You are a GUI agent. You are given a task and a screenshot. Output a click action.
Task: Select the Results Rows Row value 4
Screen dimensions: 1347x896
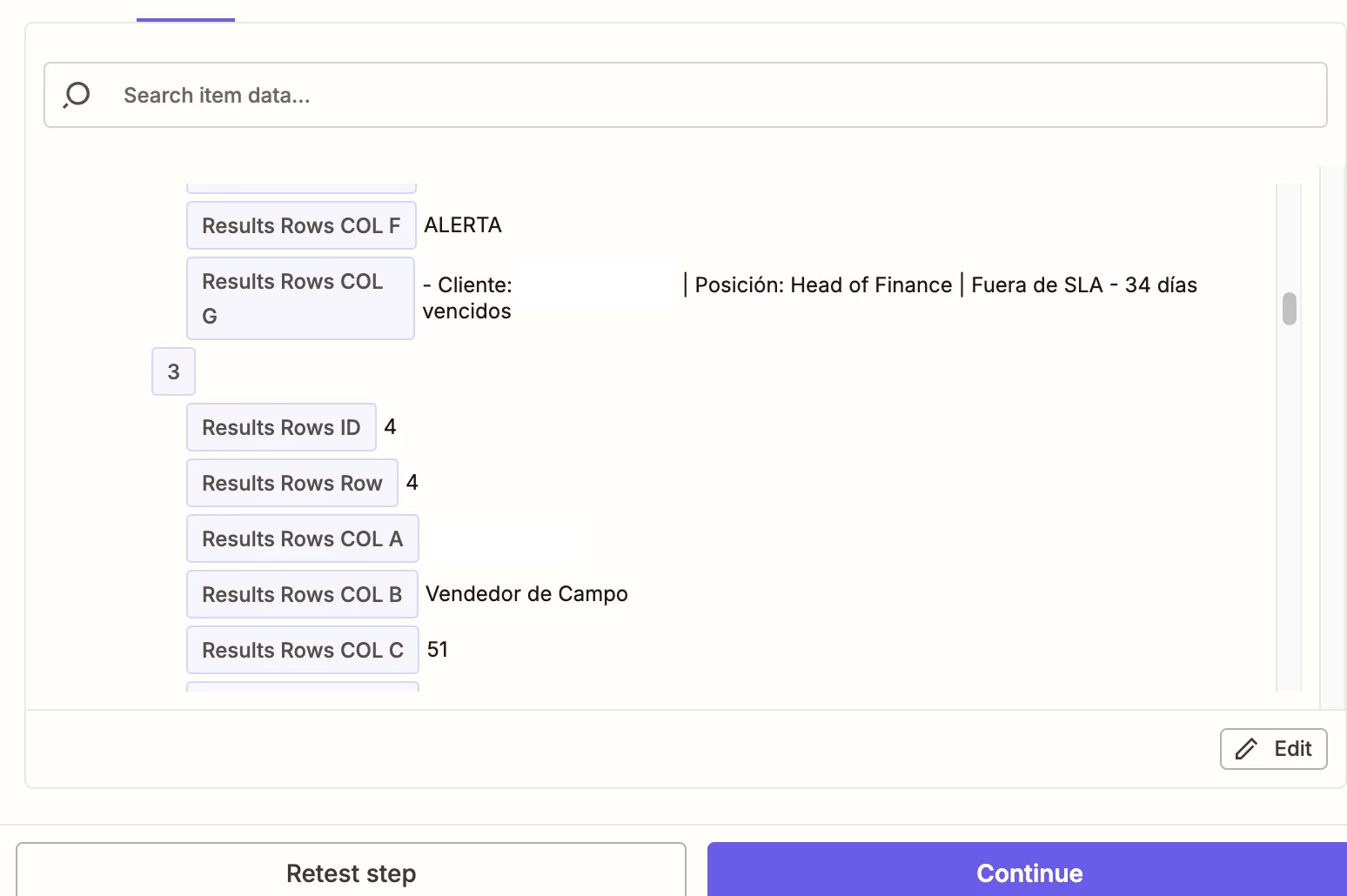click(x=412, y=482)
